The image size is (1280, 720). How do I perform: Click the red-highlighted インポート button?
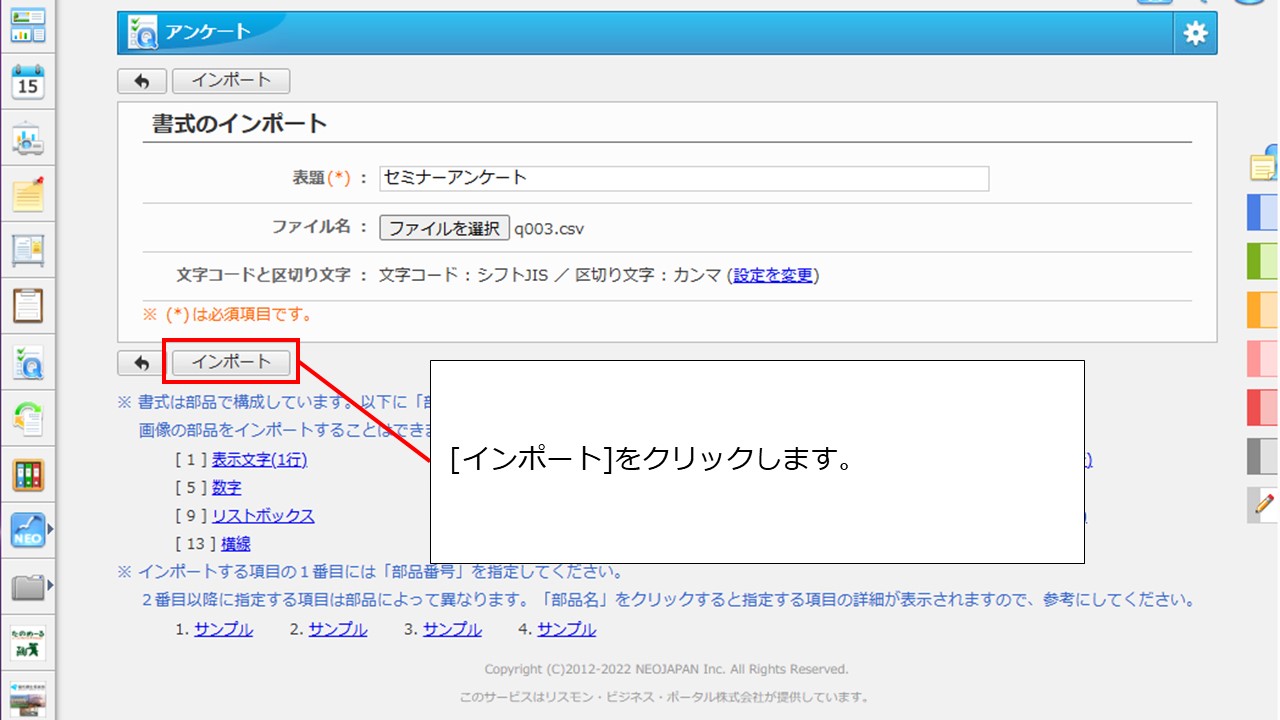(x=231, y=362)
